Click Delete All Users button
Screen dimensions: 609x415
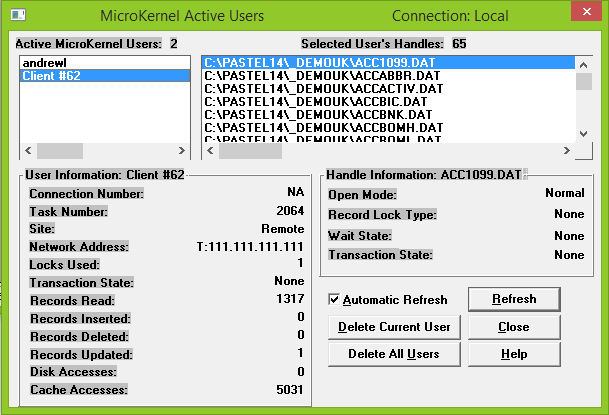[x=394, y=354]
